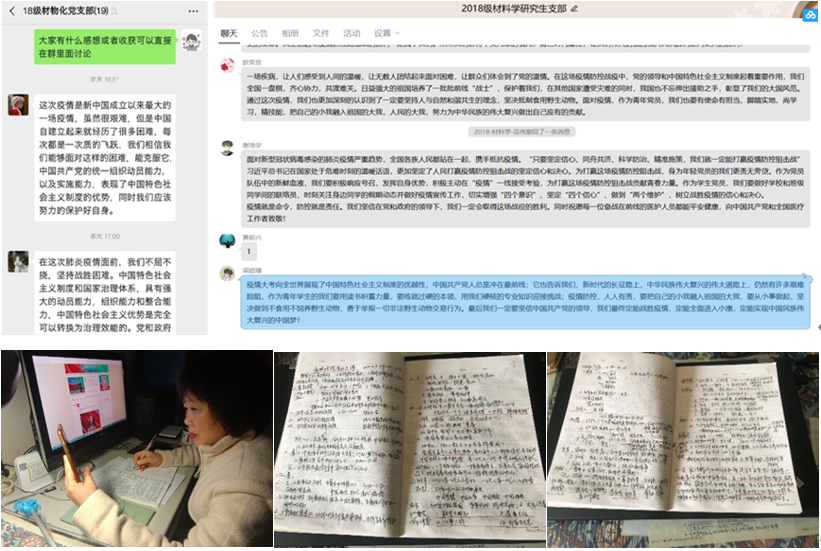Switch to the 聊天 tab
Screen dimensions: 821x551
(229, 33)
